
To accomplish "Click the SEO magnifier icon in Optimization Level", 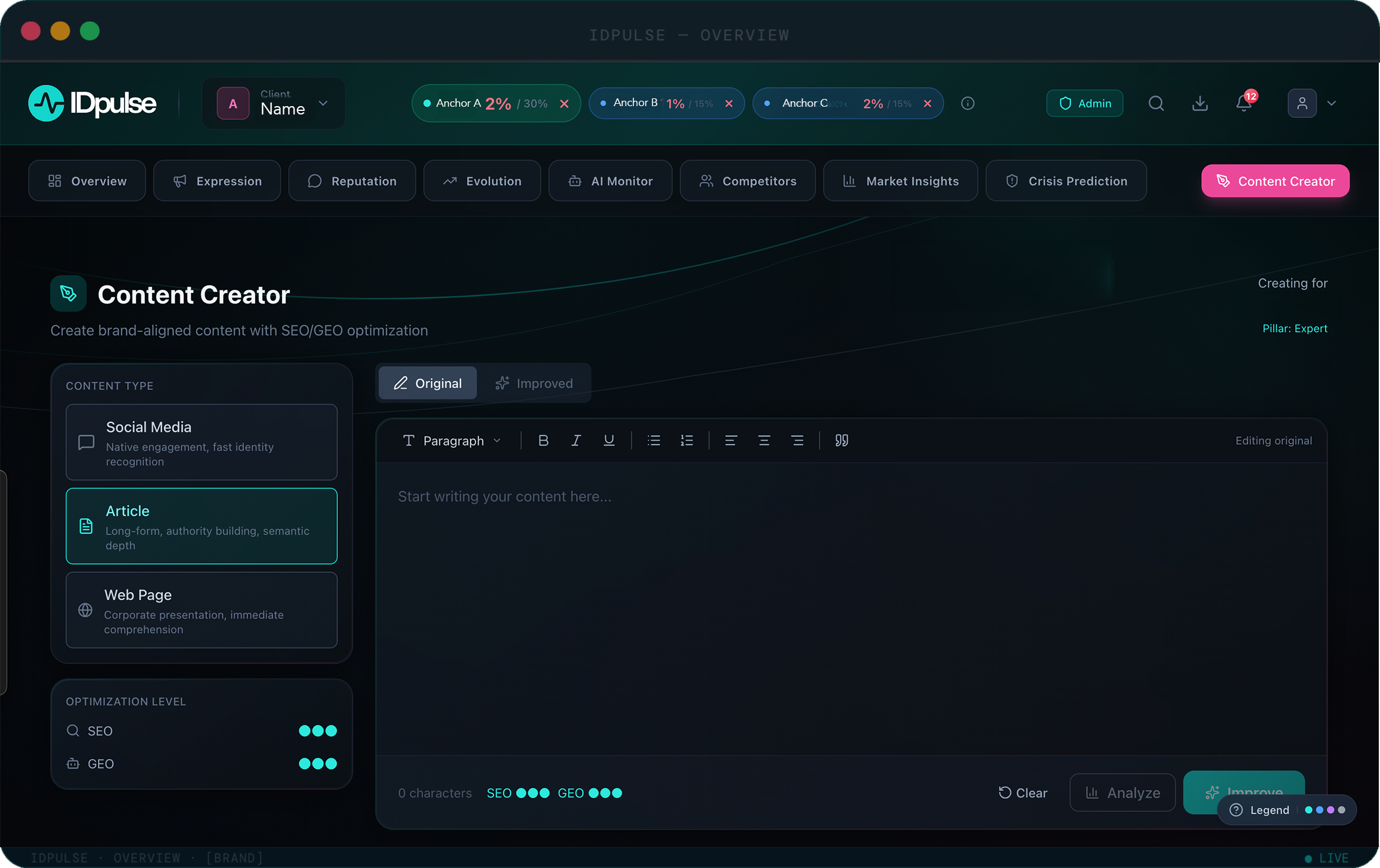I will pyautogui.click(x=73, y=731).
